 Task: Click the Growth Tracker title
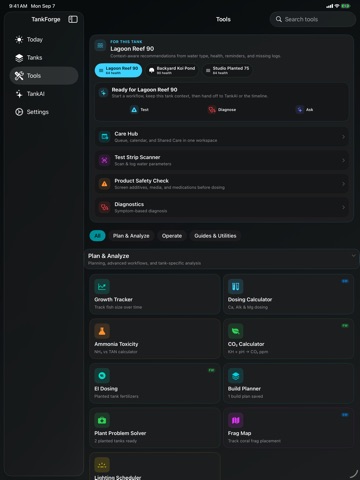113,299
